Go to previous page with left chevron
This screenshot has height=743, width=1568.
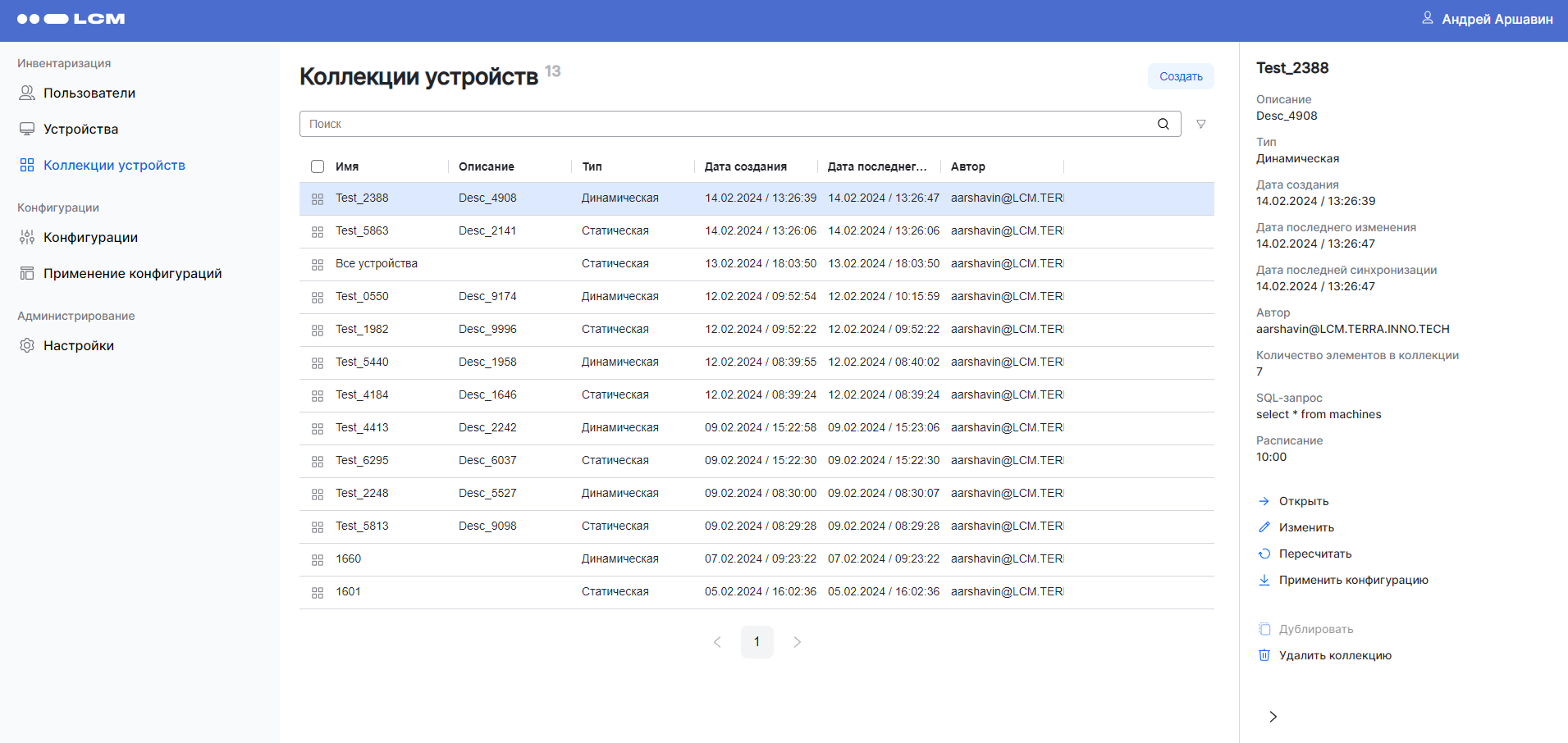click(x=717, y=642)
